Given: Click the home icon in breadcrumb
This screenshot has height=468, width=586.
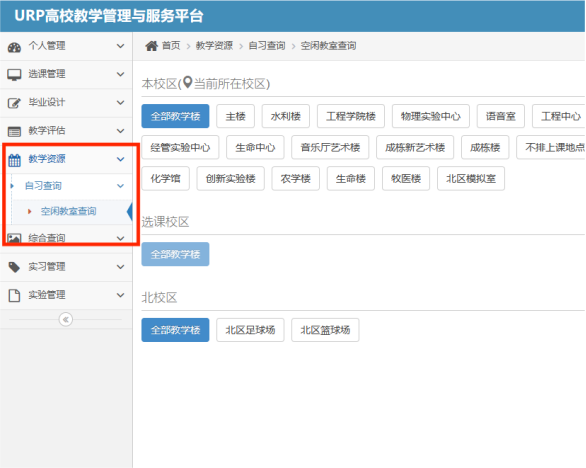Looking at the screenshot, I should pyautogui.click(x=151, y=46).
